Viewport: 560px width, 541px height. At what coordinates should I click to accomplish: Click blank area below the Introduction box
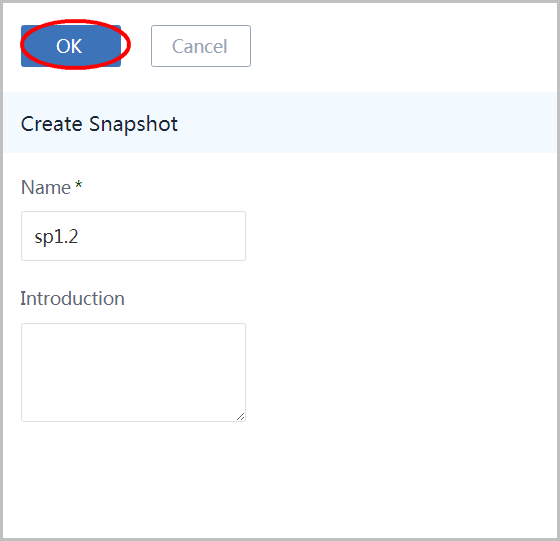pyautogui.click(x=280, y=479)
